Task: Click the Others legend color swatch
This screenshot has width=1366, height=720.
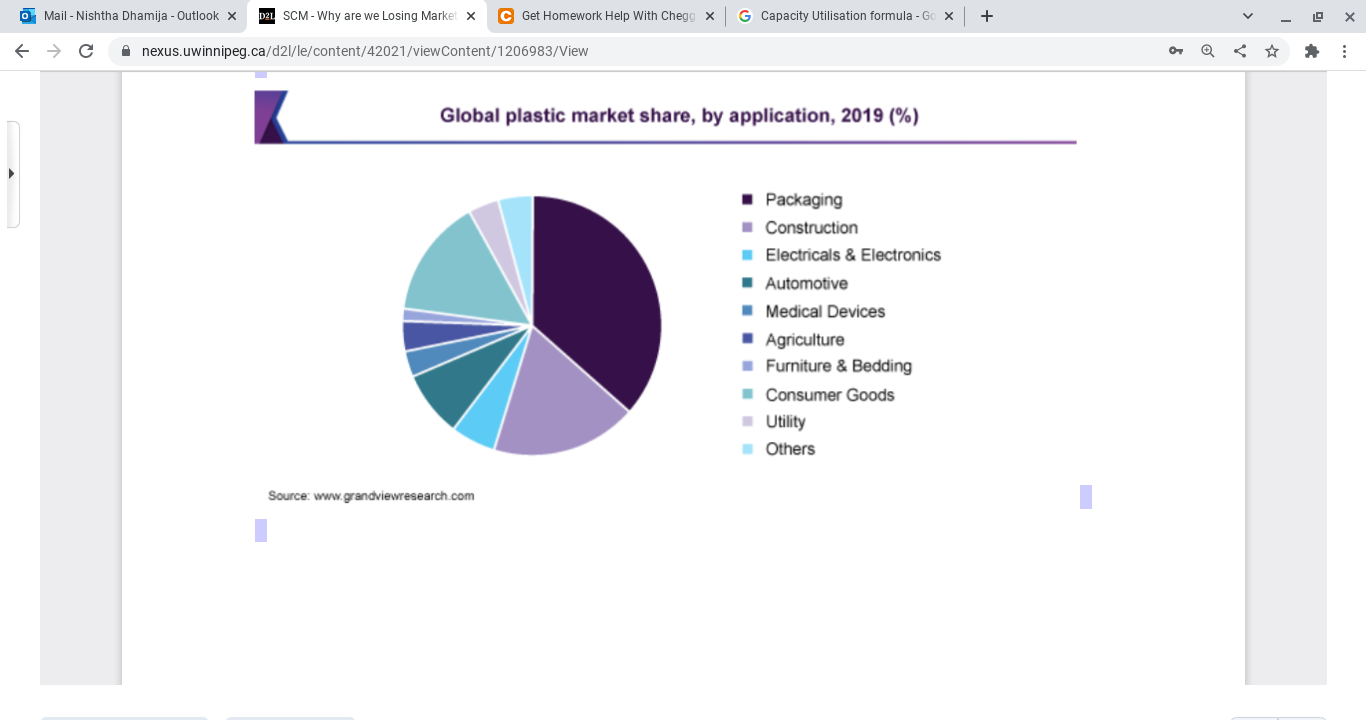Action: click(747, 449)
